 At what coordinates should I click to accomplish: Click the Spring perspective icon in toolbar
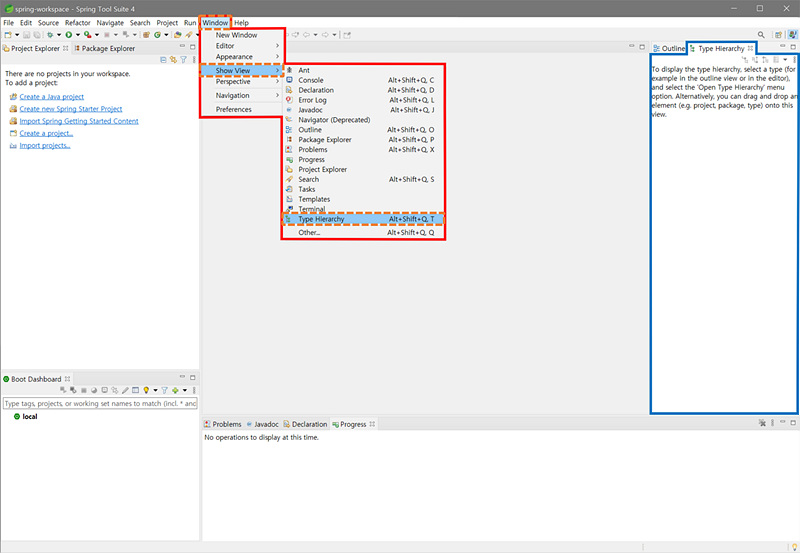(x=793, y=35)
